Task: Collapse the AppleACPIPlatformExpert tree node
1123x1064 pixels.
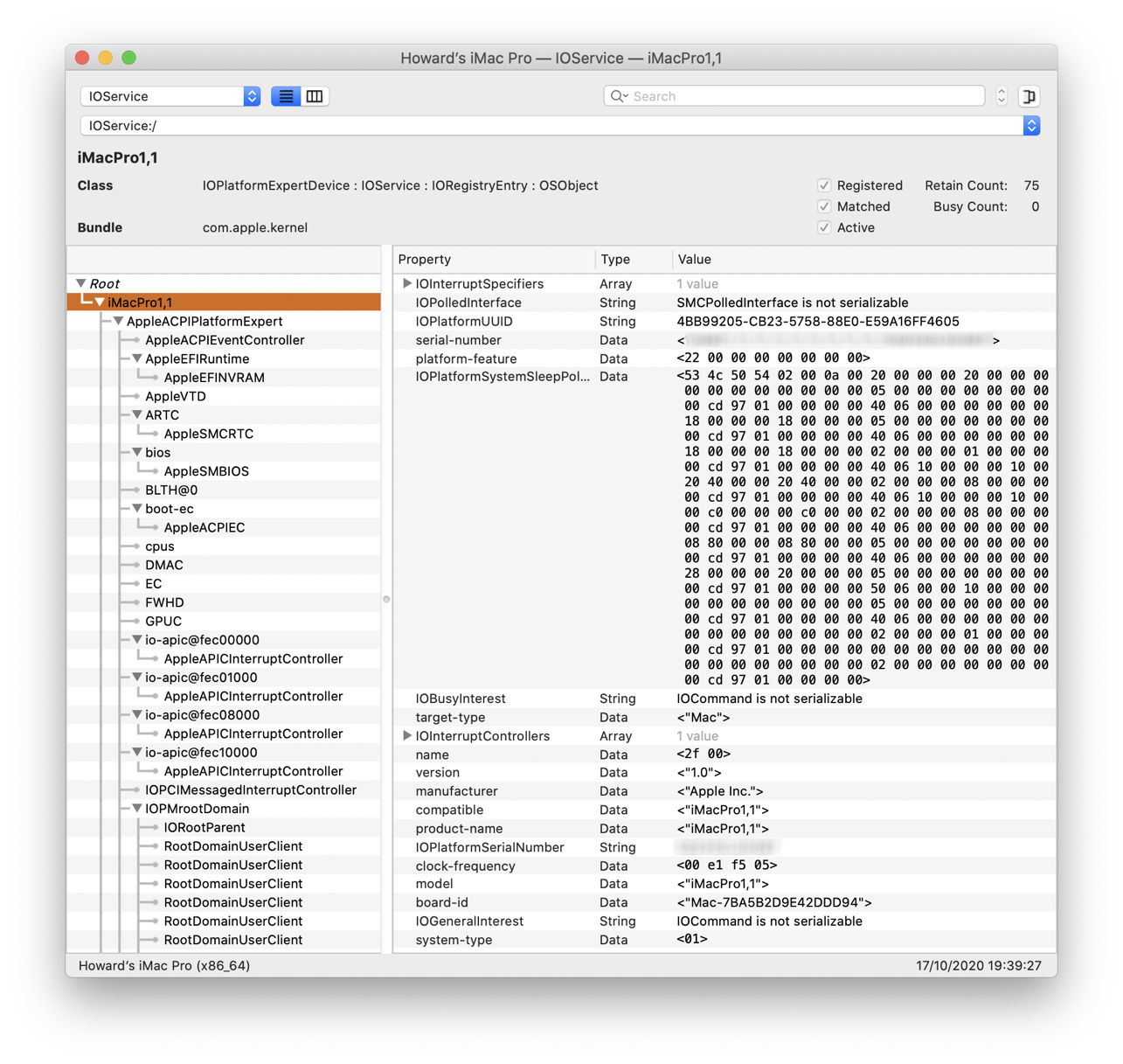Action: point(118,322)
